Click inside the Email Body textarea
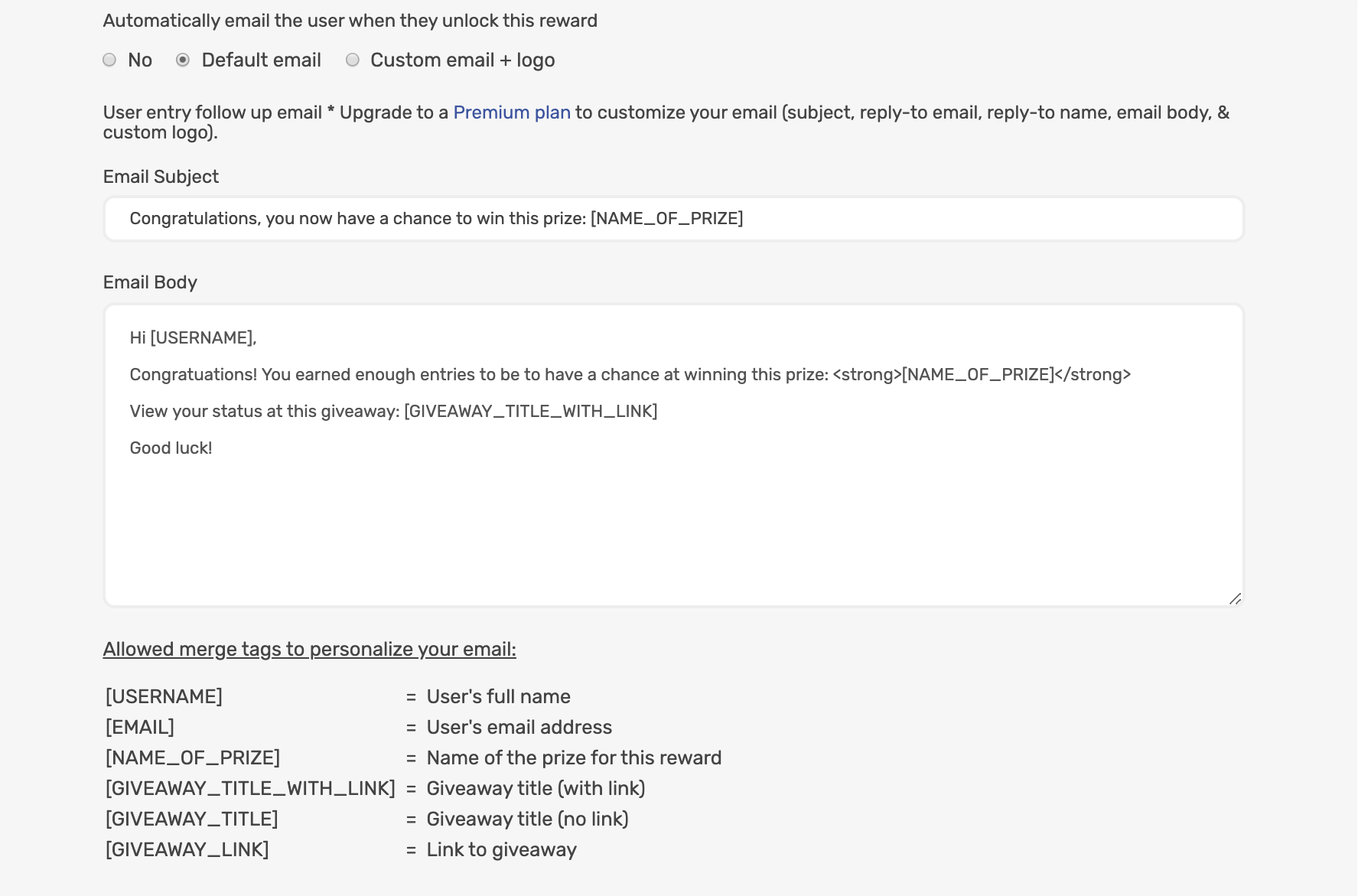This screenshot has width=1358, height=896. [x=673, y=520]
